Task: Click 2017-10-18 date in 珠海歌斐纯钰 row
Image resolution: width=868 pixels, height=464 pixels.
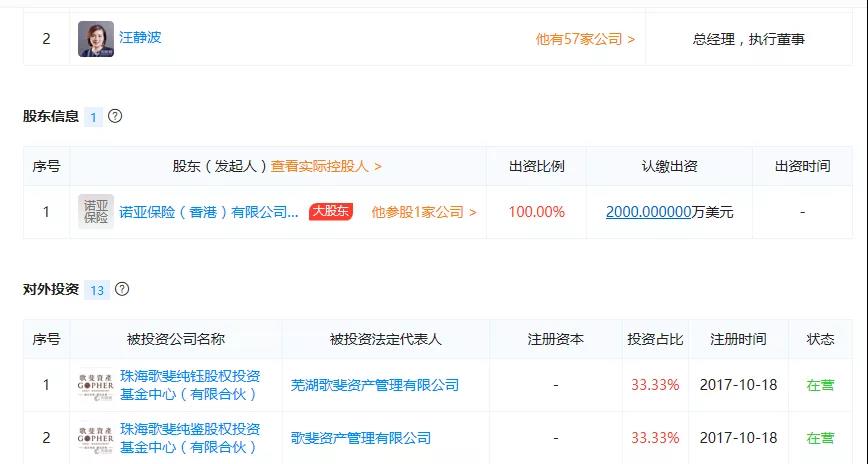Action: [738, 385]
